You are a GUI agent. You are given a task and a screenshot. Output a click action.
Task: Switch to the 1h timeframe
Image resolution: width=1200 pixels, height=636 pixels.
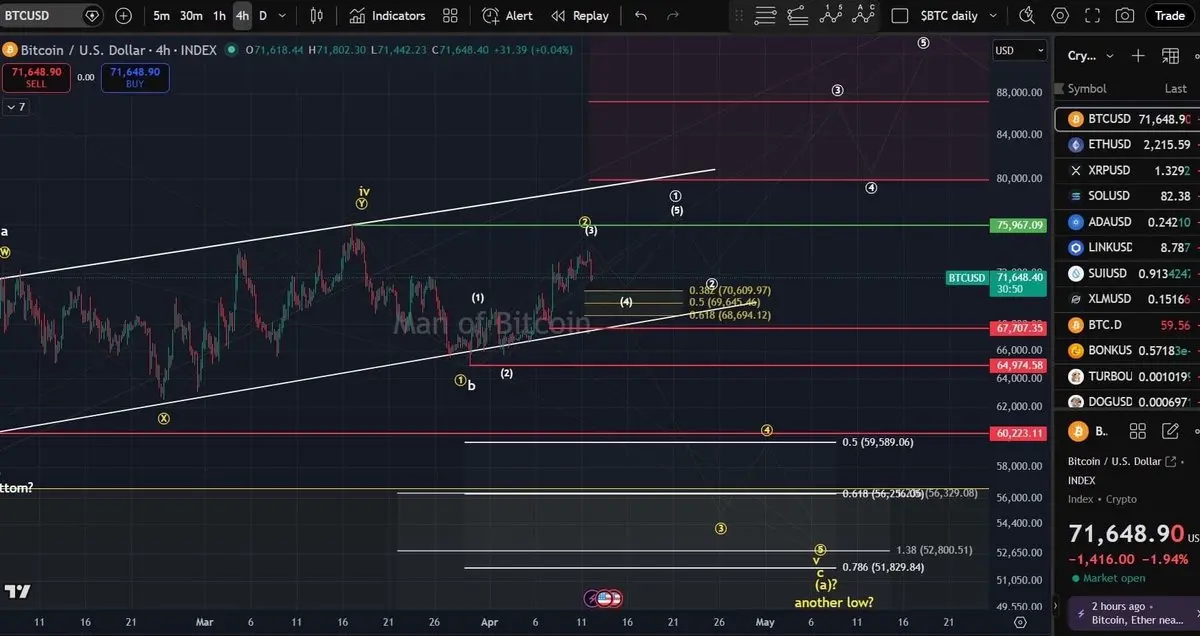tap(219, 16)
